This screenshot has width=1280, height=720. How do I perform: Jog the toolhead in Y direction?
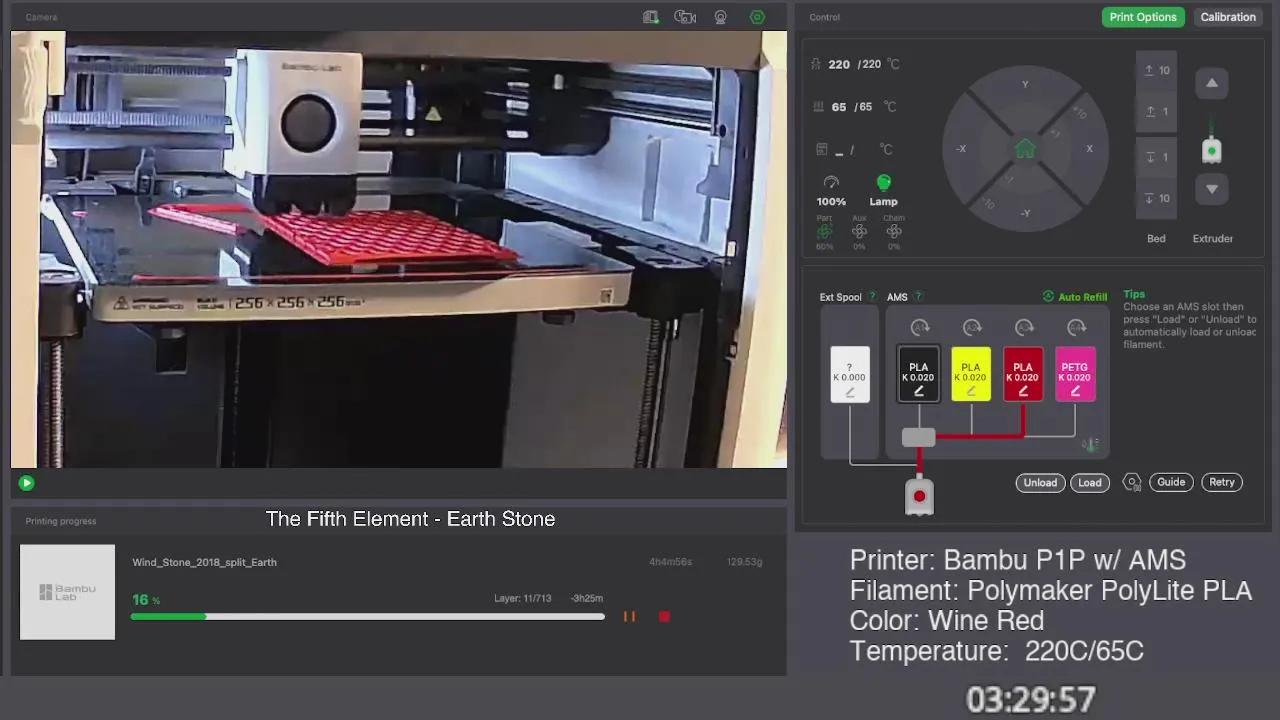point(1025,84)
